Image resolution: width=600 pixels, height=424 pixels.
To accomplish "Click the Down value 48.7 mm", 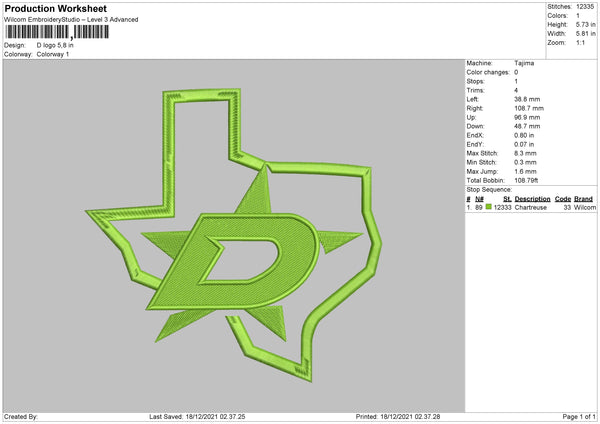I will click(x=527, y=126).
